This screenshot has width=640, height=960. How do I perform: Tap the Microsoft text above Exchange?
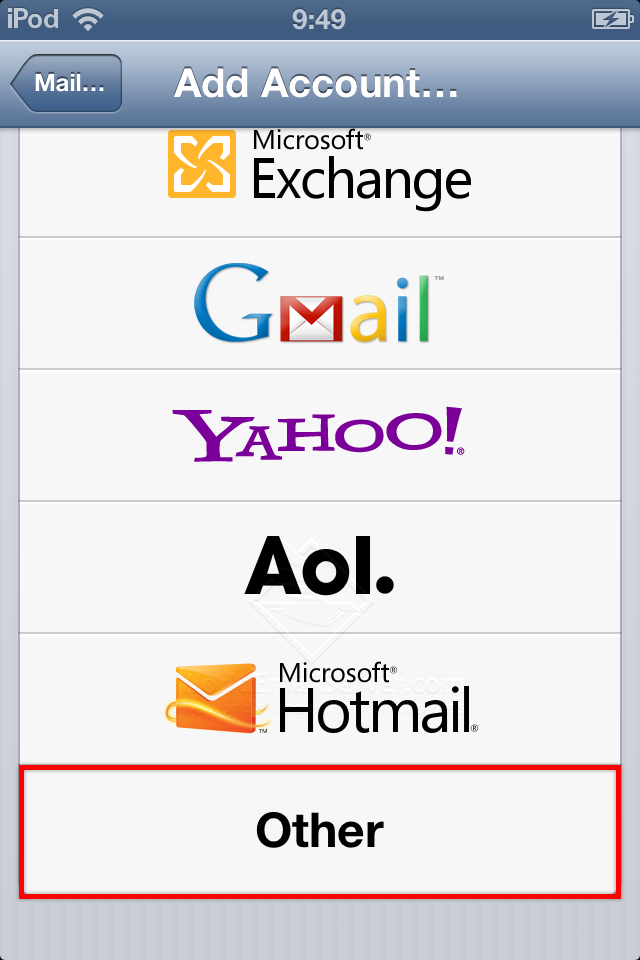click(311, 141)
